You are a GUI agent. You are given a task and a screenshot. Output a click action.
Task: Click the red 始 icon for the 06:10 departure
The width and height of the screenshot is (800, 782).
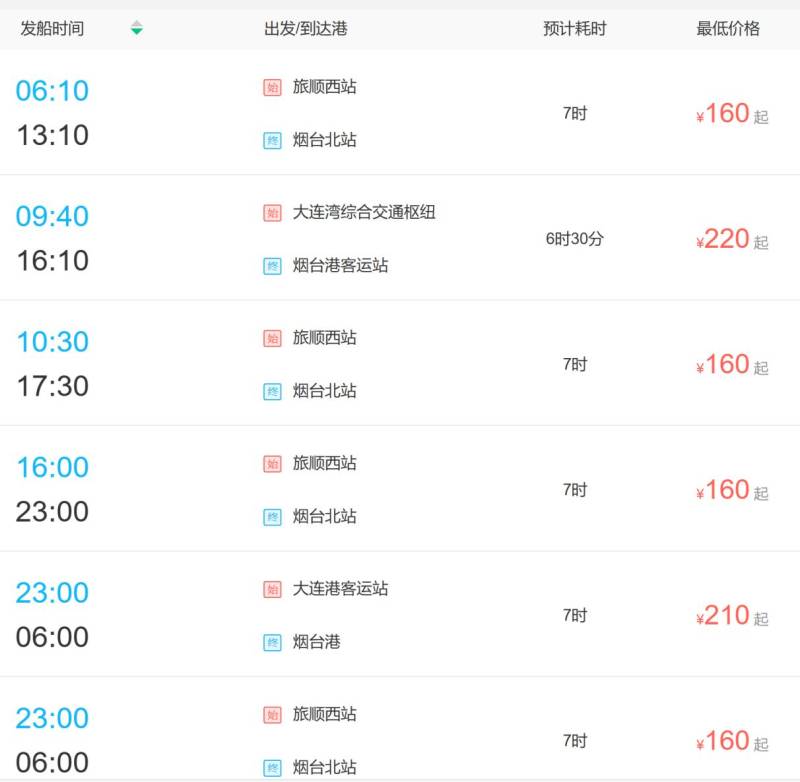(272, 87)
